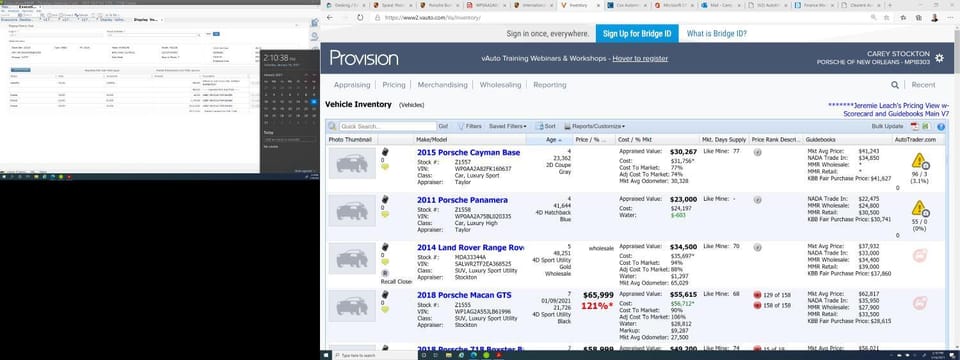This screenshot has width=960, height=360.
Task: Export inventory to PDF icon
Action: [x=914, y=126]
